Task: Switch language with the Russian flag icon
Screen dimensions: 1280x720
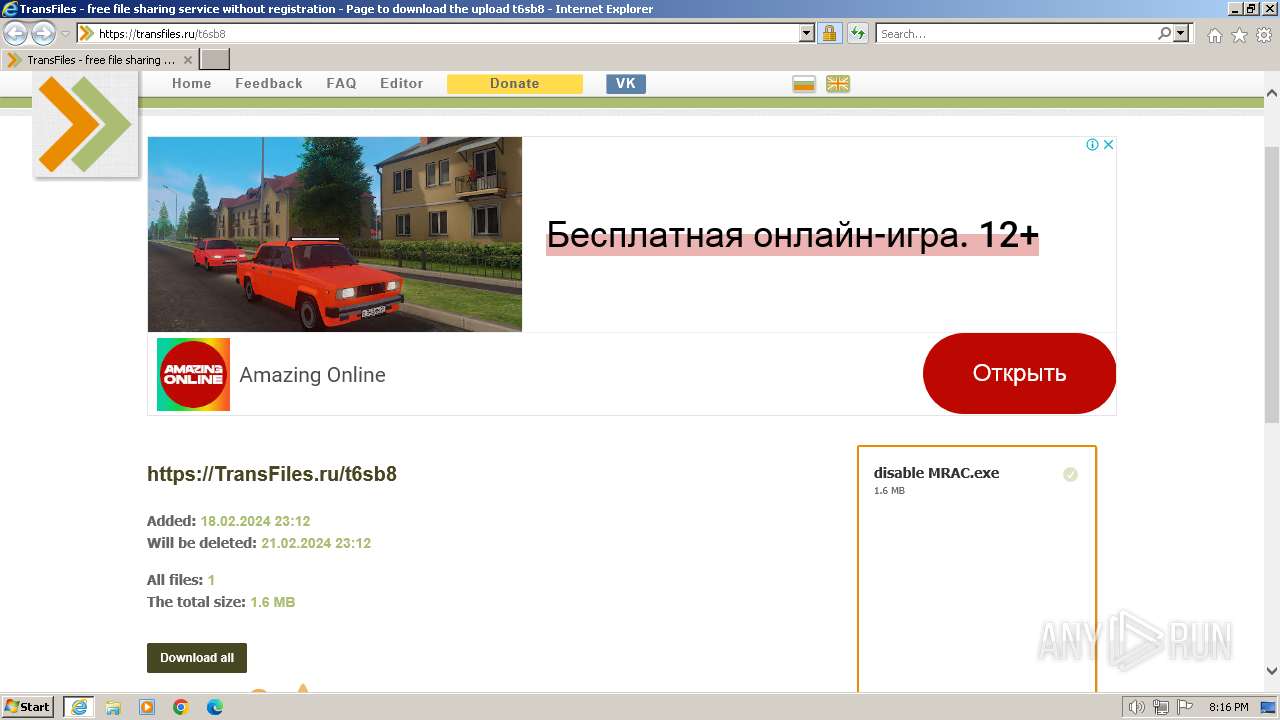Action: [x=804, y=84]
